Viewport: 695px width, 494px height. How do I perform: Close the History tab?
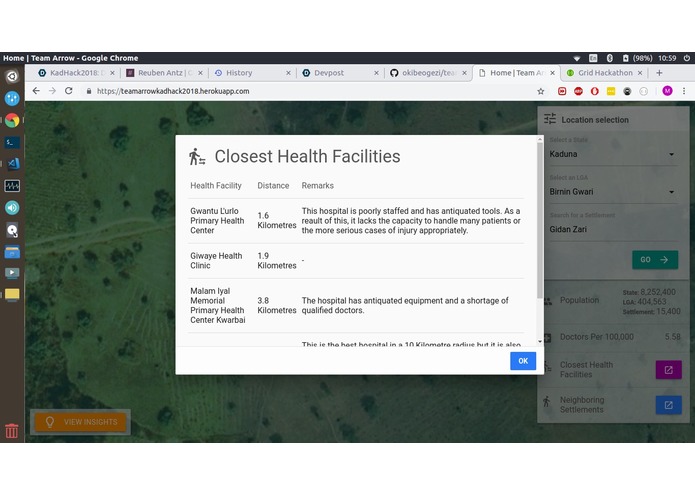point(288,73)
